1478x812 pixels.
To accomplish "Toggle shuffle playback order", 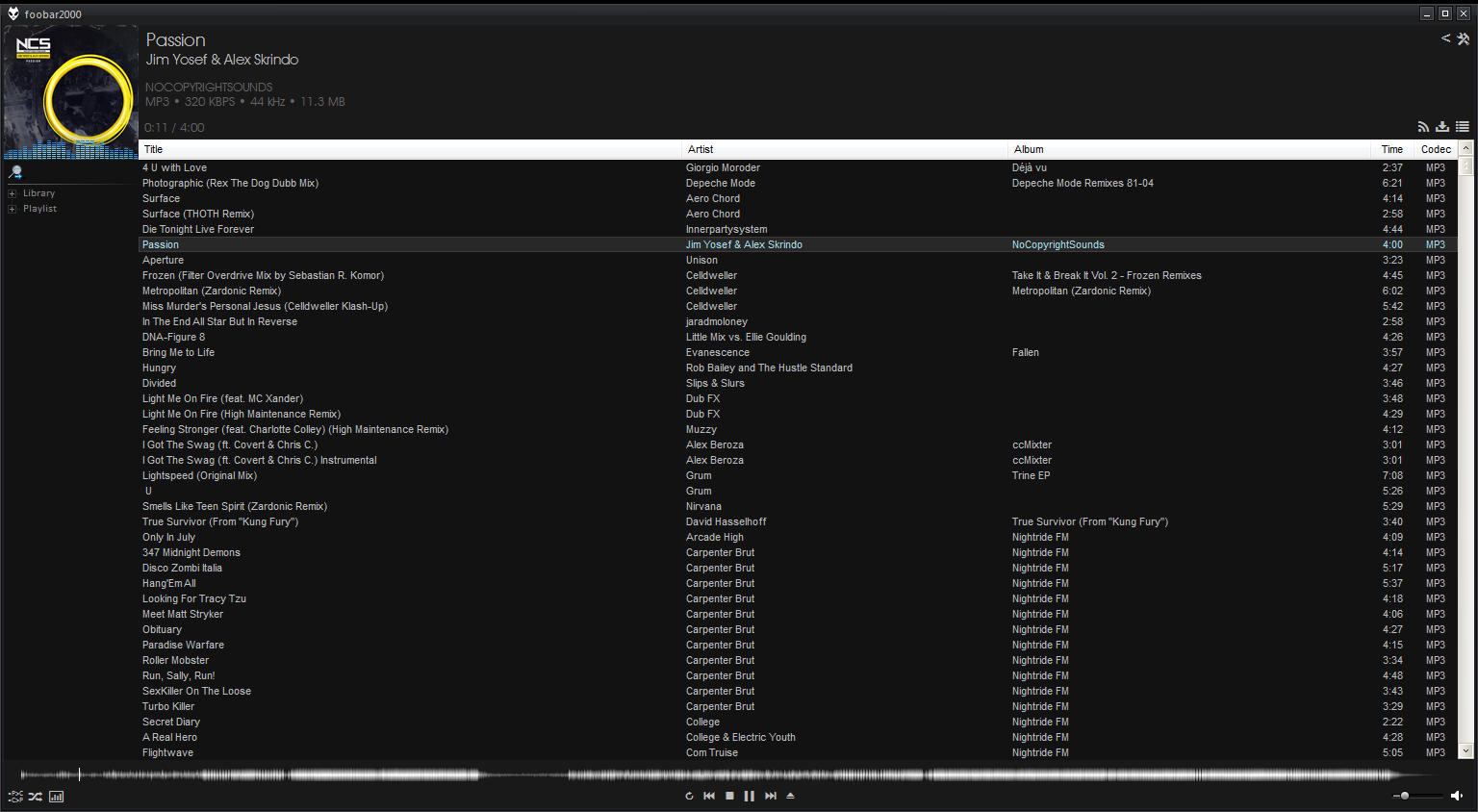I will [36, 797].
